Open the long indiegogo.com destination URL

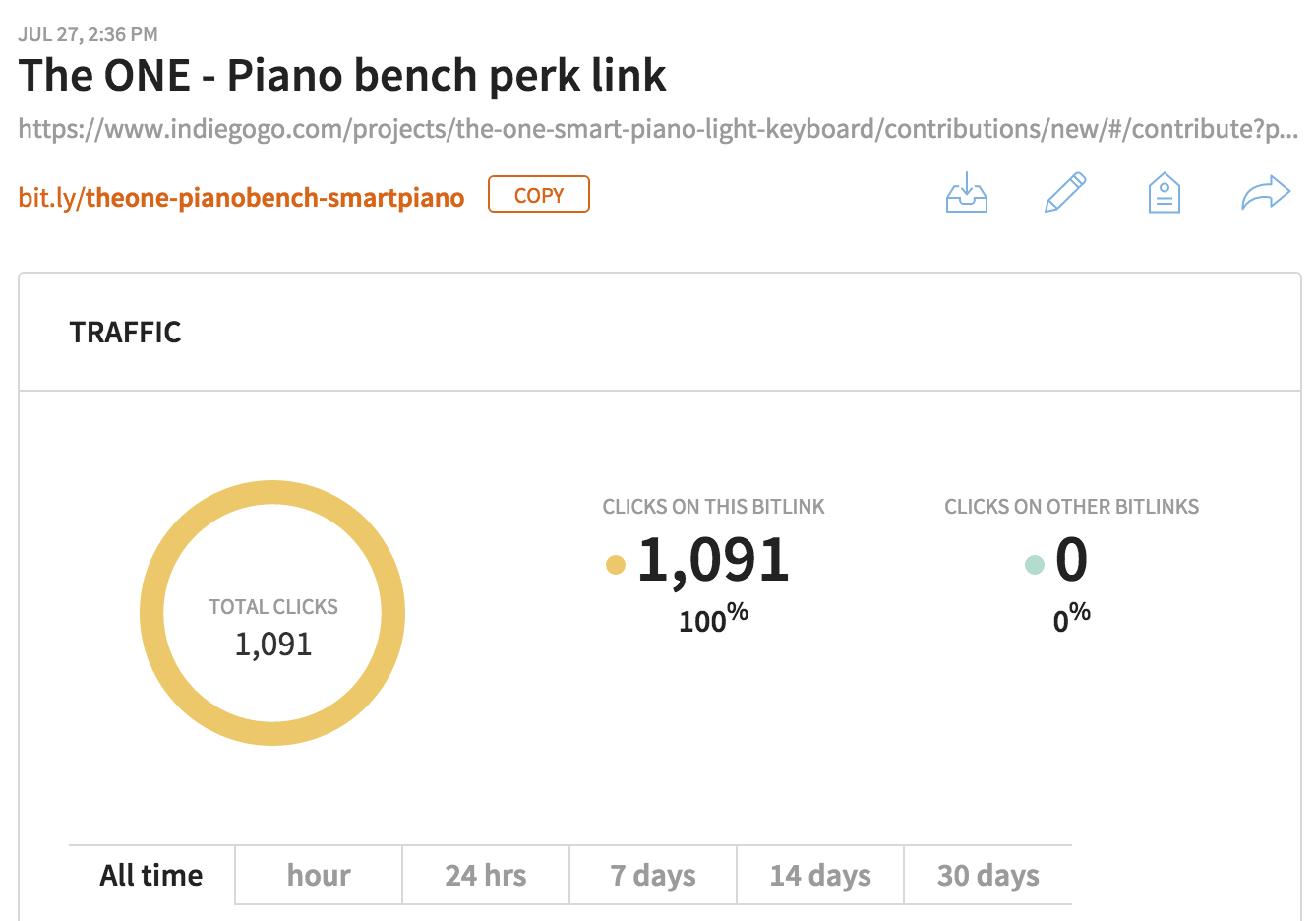click(658, 129)
